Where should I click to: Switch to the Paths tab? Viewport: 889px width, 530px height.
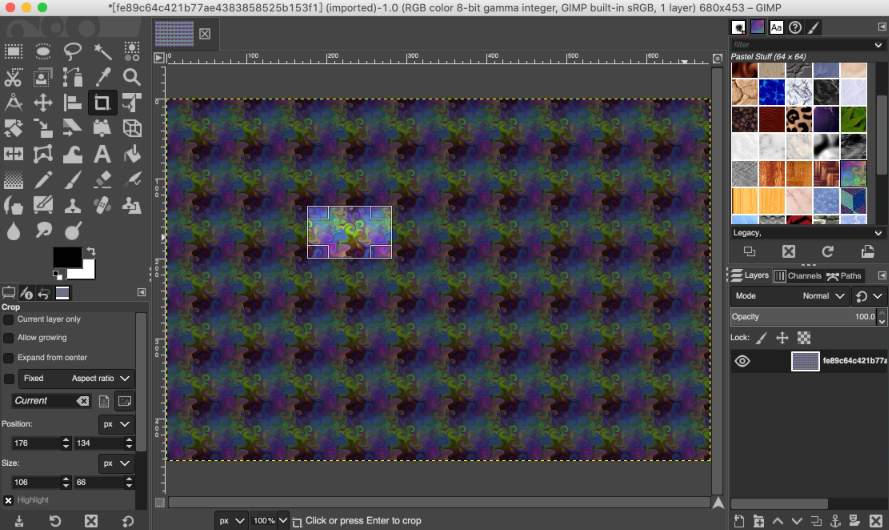click(x=845, y=275)
